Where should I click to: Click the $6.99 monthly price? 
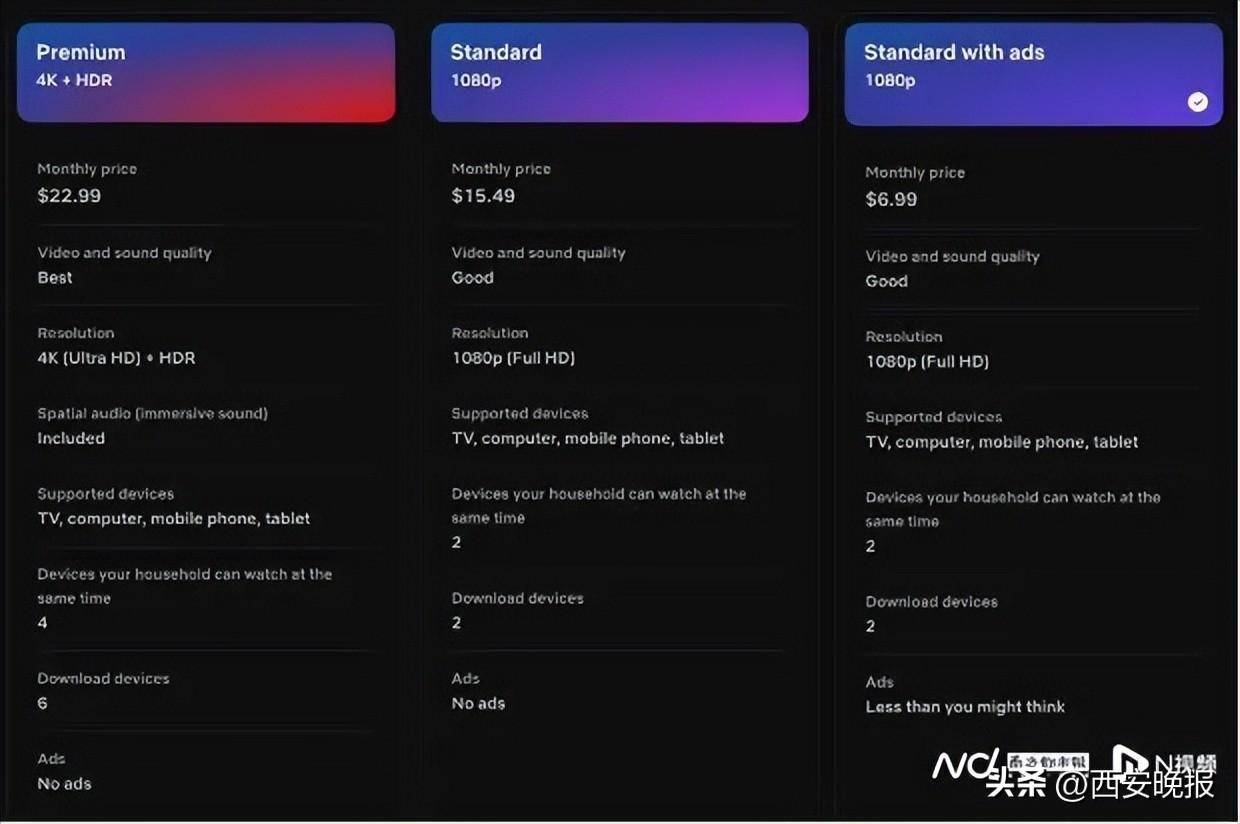tap(891, 200)
